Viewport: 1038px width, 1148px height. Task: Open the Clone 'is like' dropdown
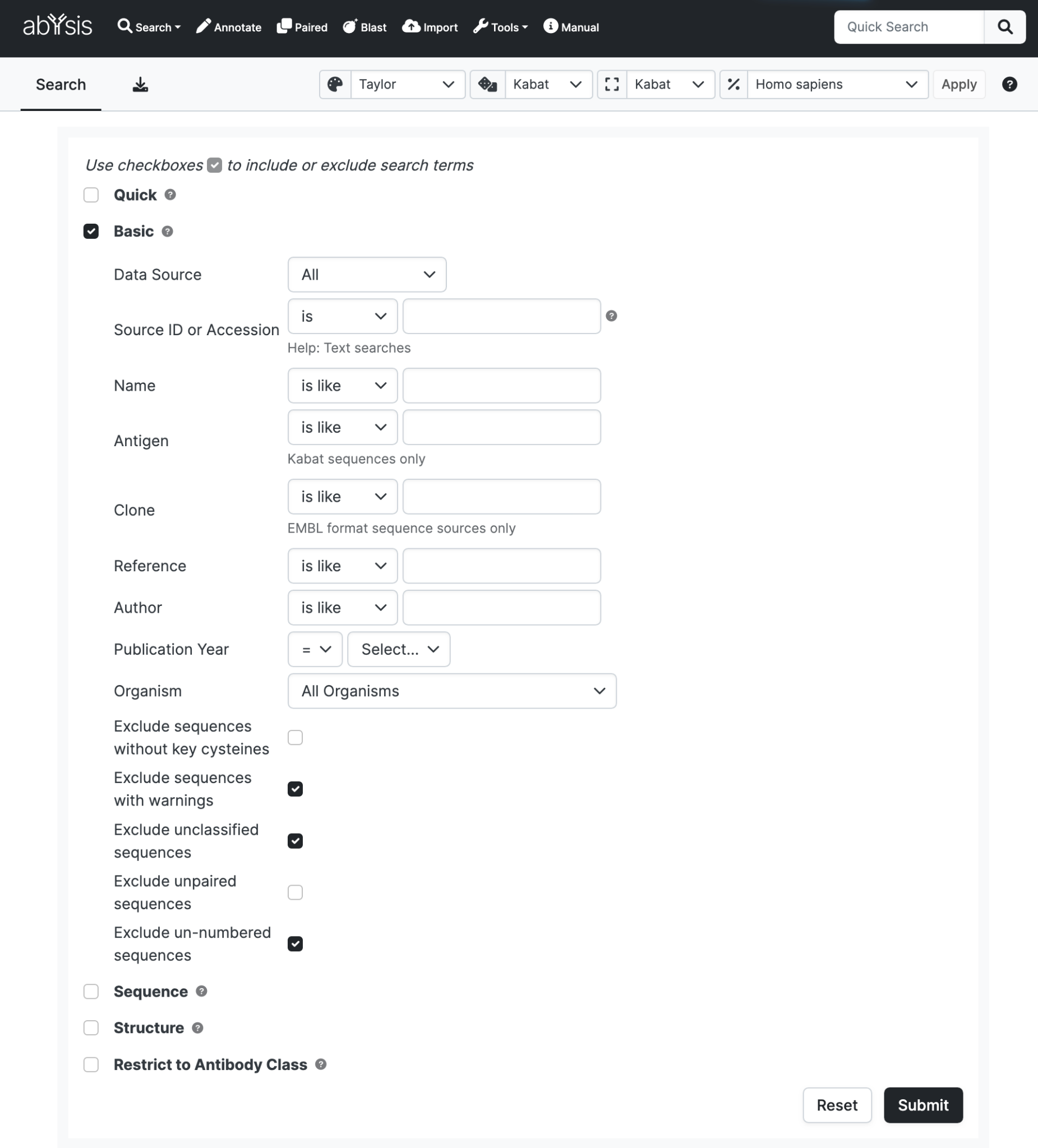(343, 497)
